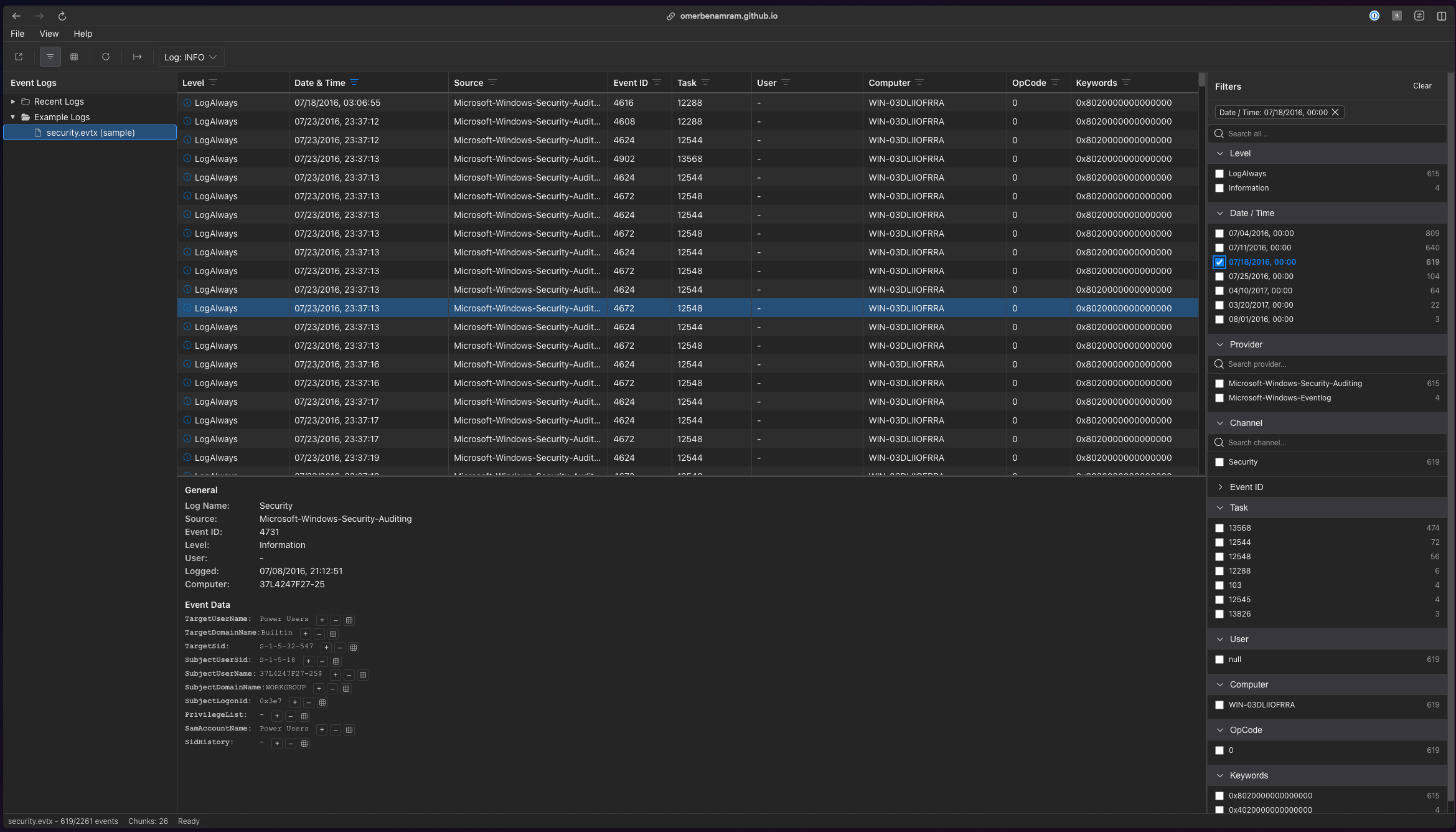Click the open file icon in toolbar

pyautogui.click(x=19, y=57)
